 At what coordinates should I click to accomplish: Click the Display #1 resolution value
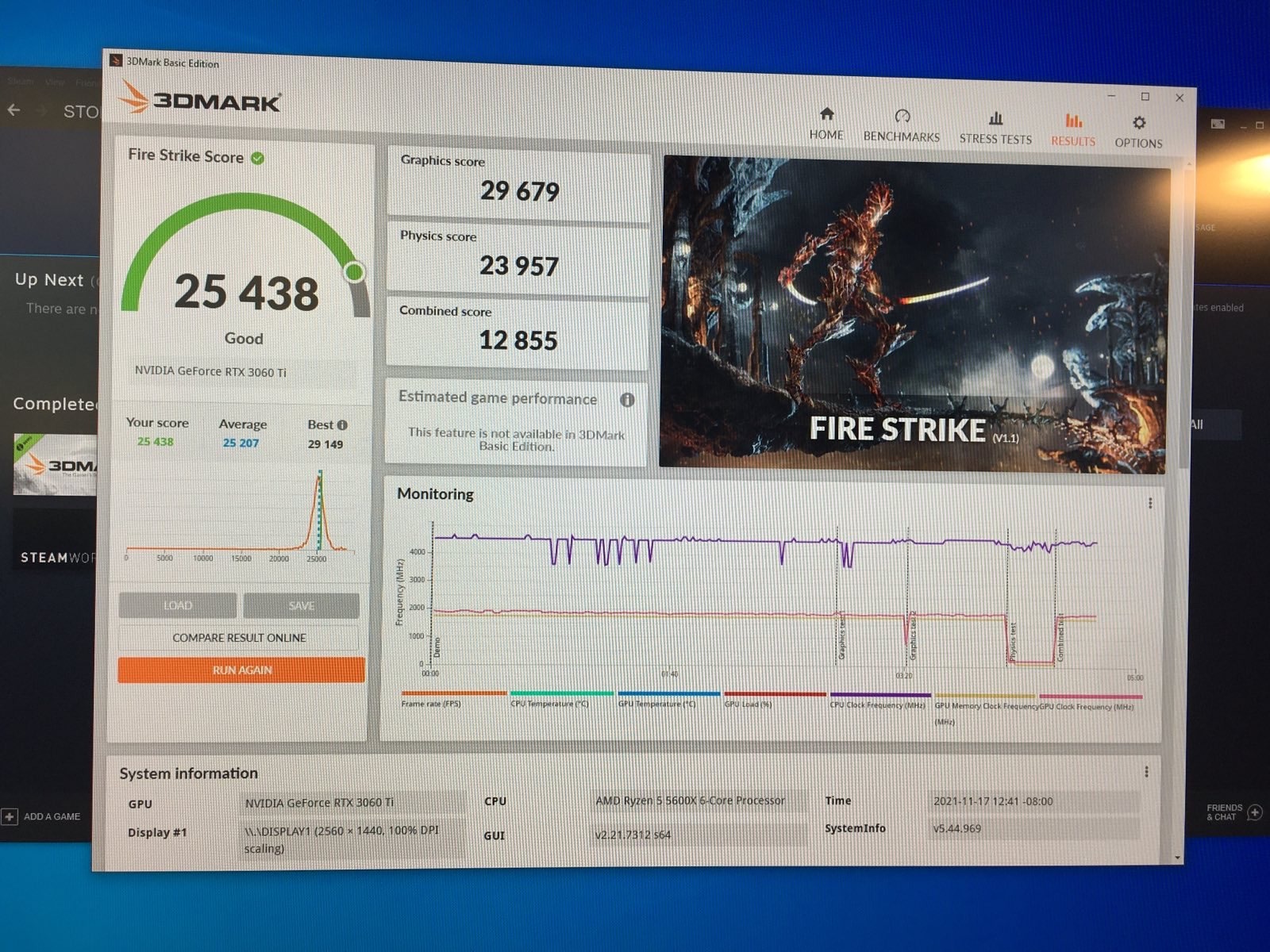[352, 839]
